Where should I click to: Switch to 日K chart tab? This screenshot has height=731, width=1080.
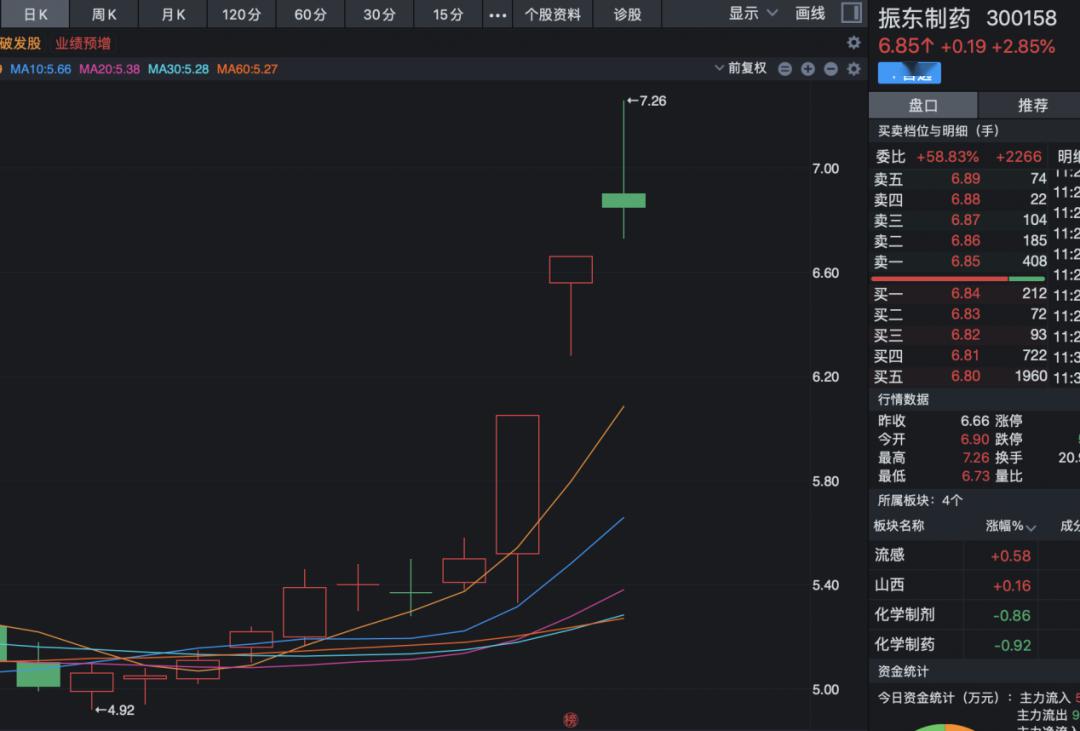click(x=35, y=14)
